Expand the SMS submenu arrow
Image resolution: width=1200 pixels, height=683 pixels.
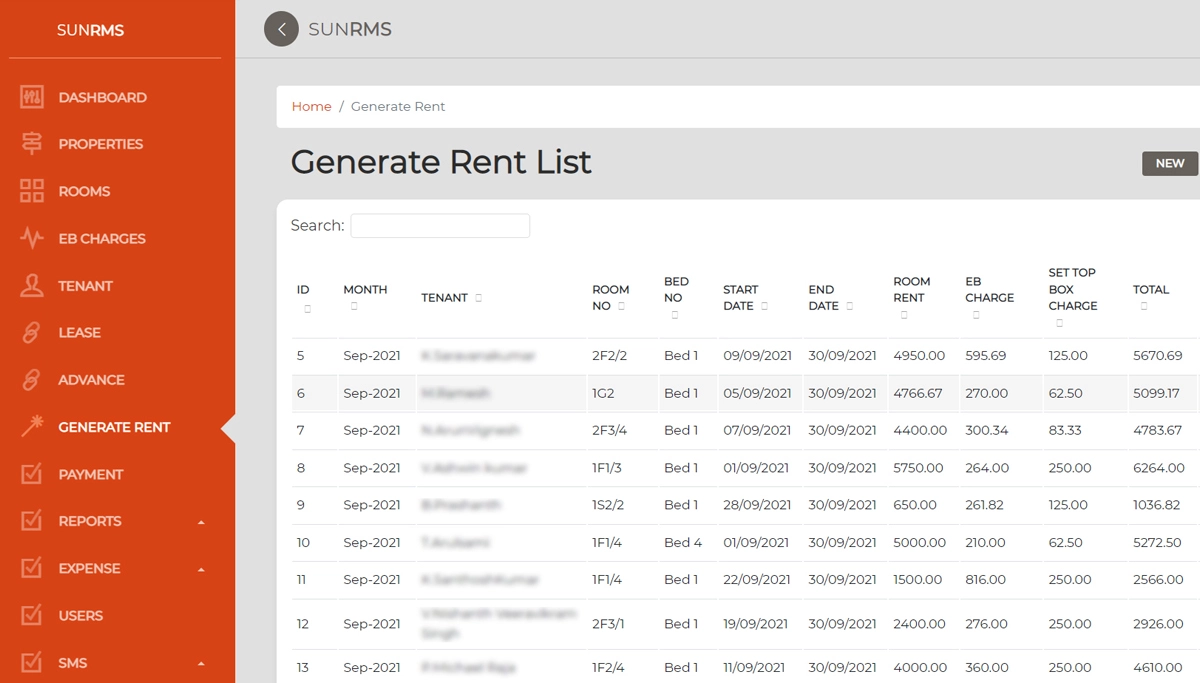pyautogui.click(x=201, y=663)
